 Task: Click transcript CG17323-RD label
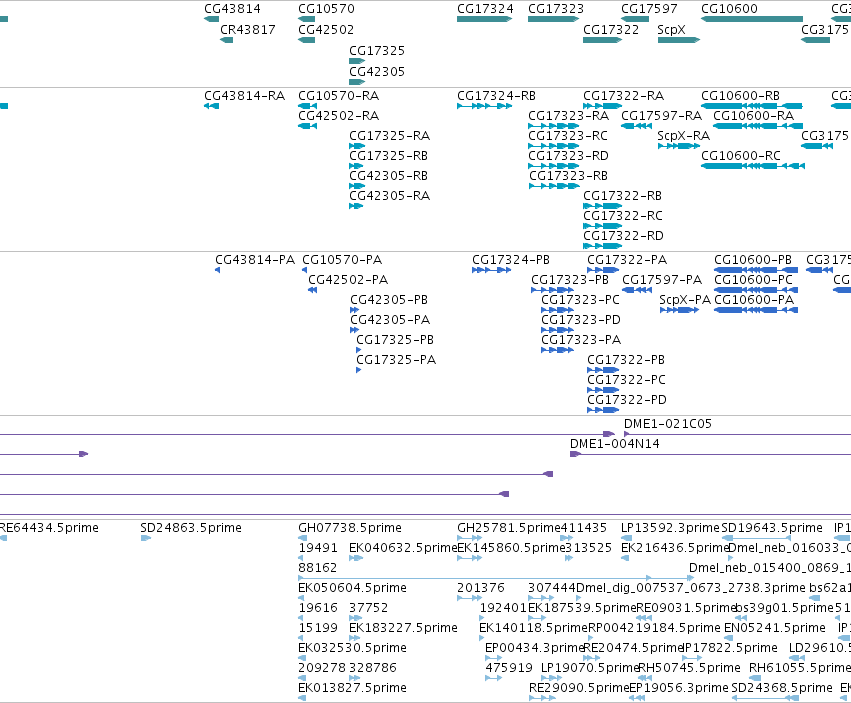tap(569, 156)
